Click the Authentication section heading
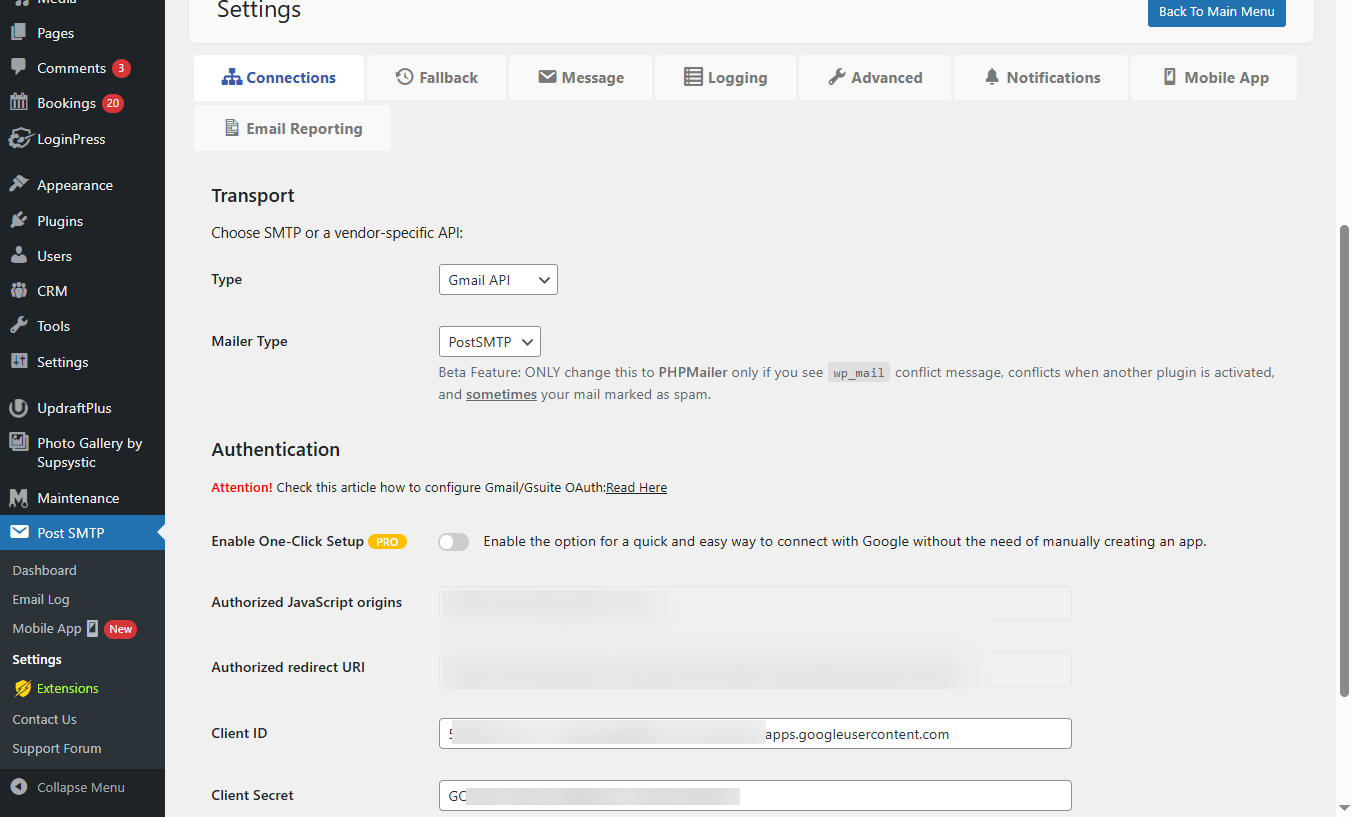The height and width of the screenshot is (817, 1352). coord(276,450)
